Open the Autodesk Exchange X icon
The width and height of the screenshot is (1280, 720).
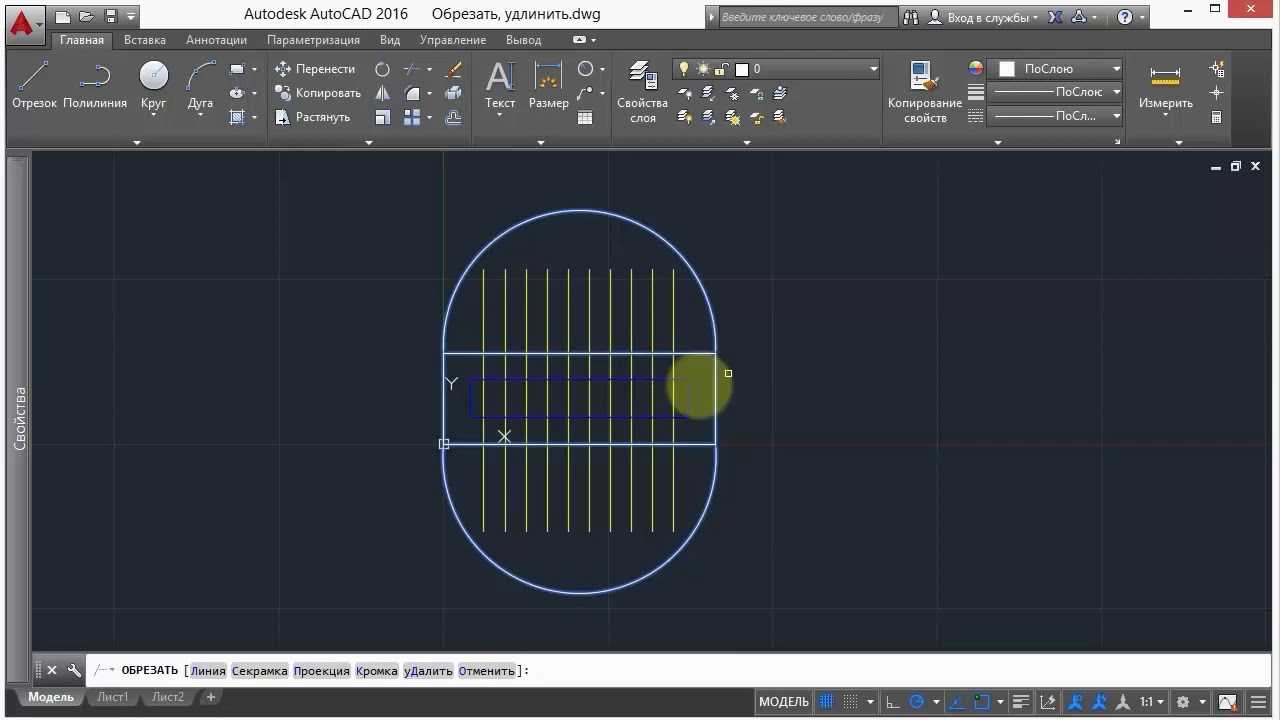pos(1056,17)
